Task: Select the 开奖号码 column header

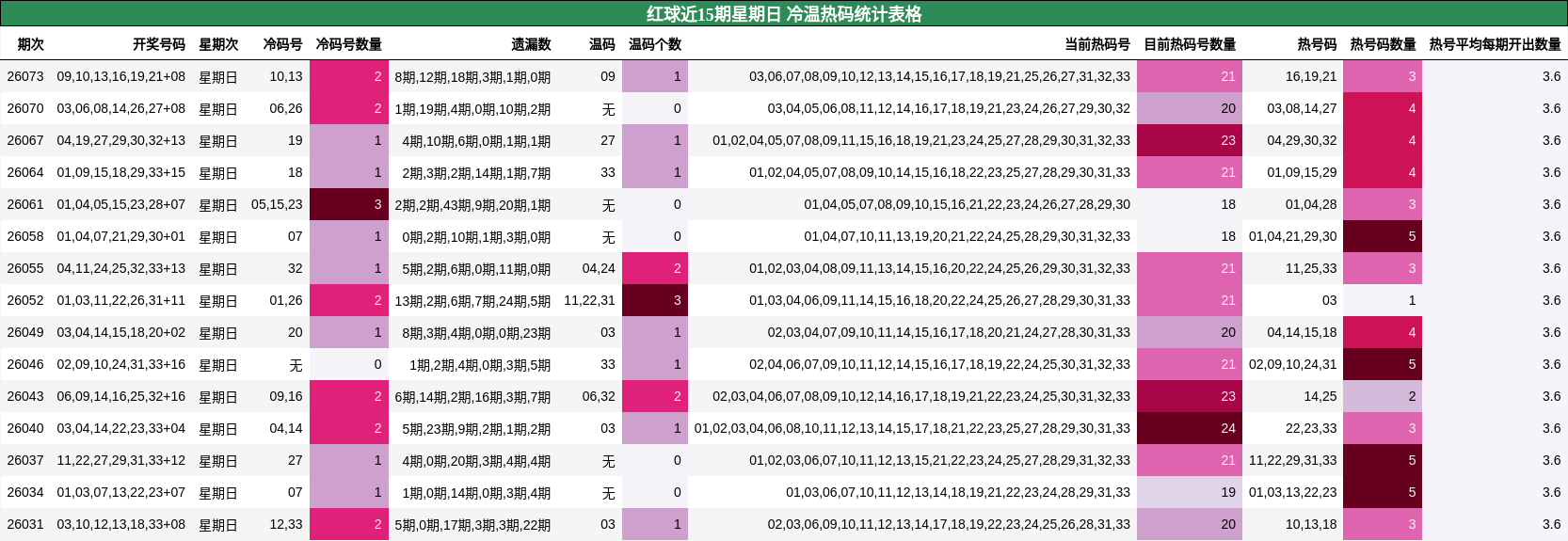Action: coord(159,44)
